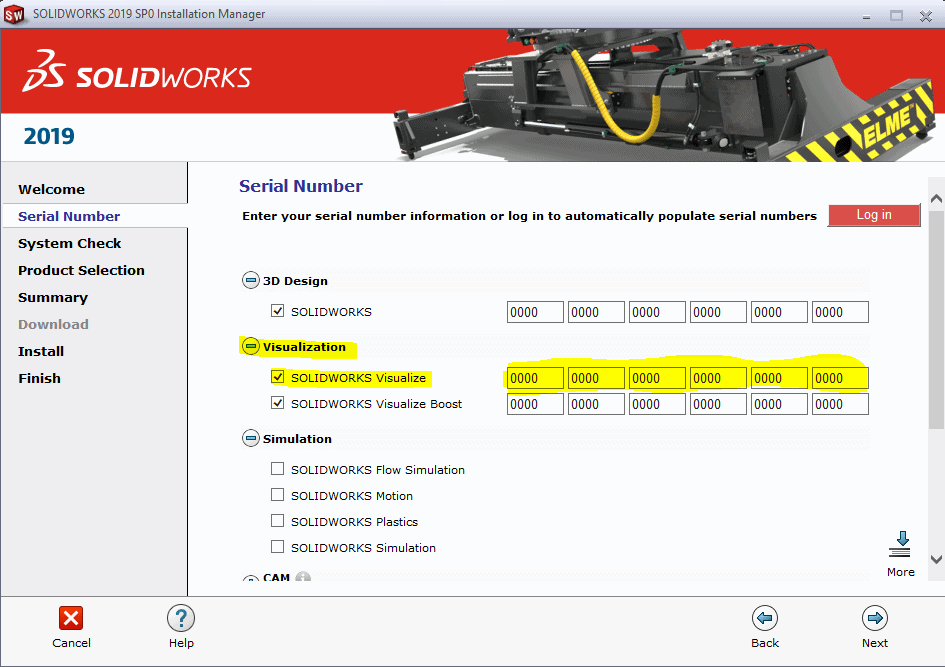Collapse the Visualization section
The height and width of the screenshot is (667, 945).
click(251, 346)
